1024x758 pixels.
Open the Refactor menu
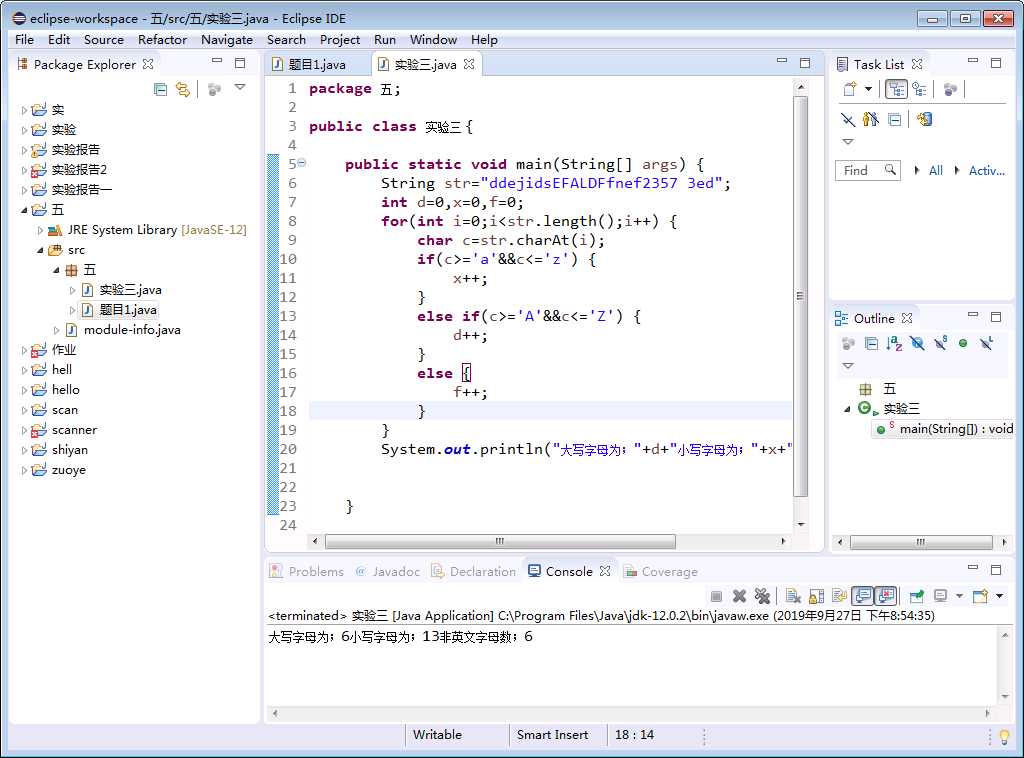(x=162, y=40)
